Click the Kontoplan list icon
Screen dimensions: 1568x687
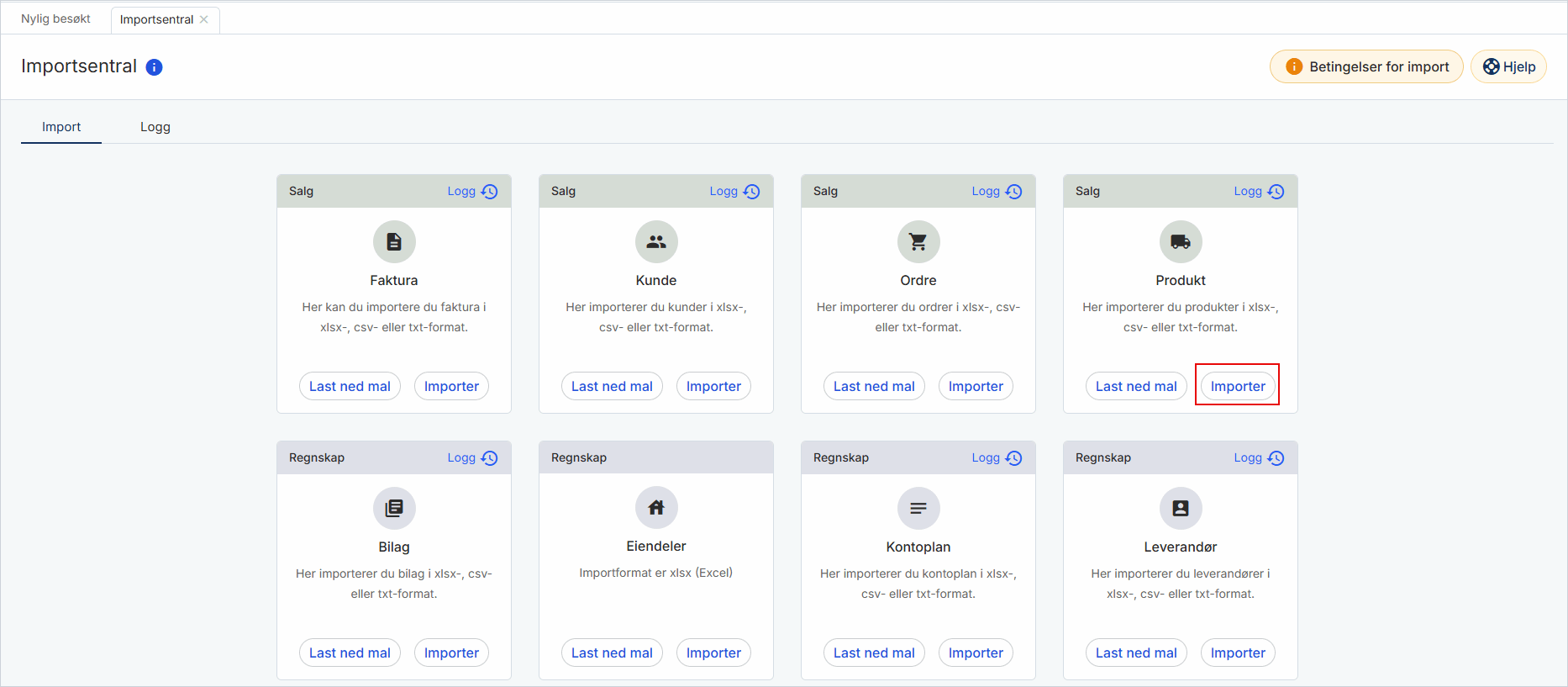point(918,508)
